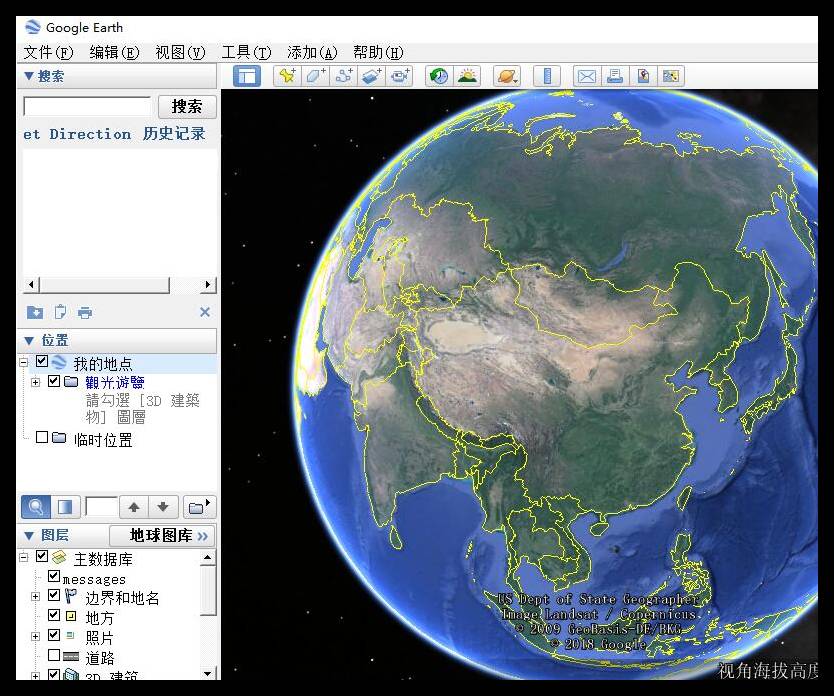Collapse the 图层 panel triangle

(29, 535)
